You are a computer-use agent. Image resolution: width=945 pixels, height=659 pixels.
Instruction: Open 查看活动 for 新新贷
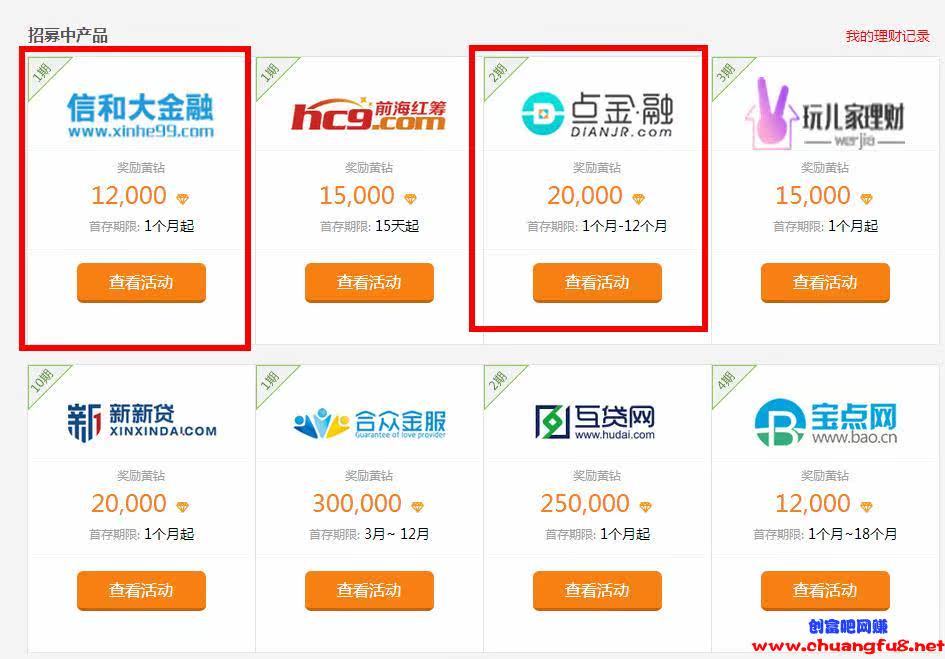point(141,590)
